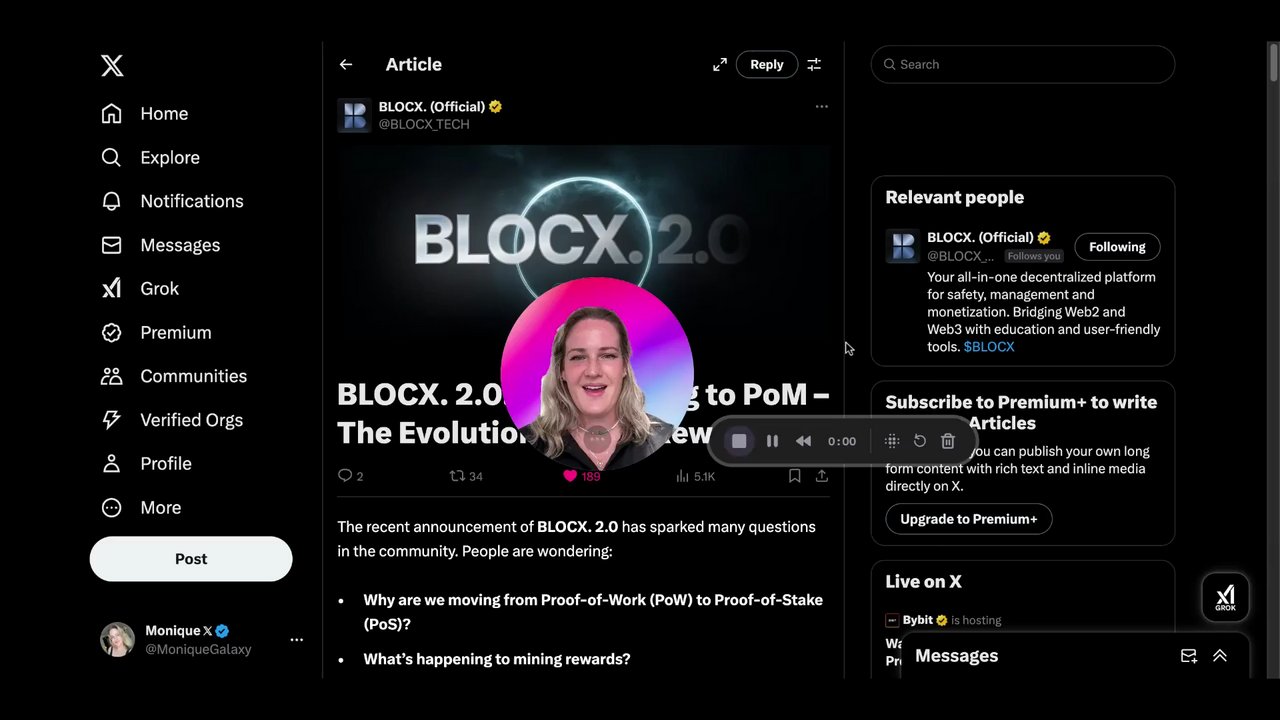This screenshot has width=1280, height=720.
Task: Click the magnifier icon in the Search box
Action: pyautogui.click(x=889, y=64)
